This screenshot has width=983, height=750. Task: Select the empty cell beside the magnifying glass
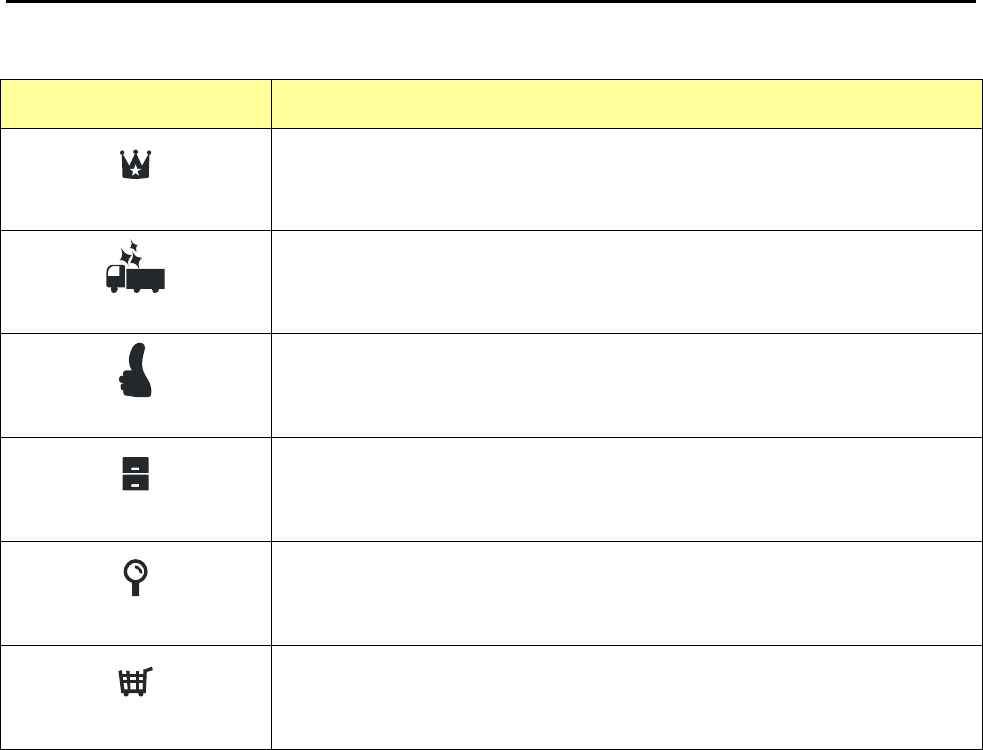click(626, 593)
